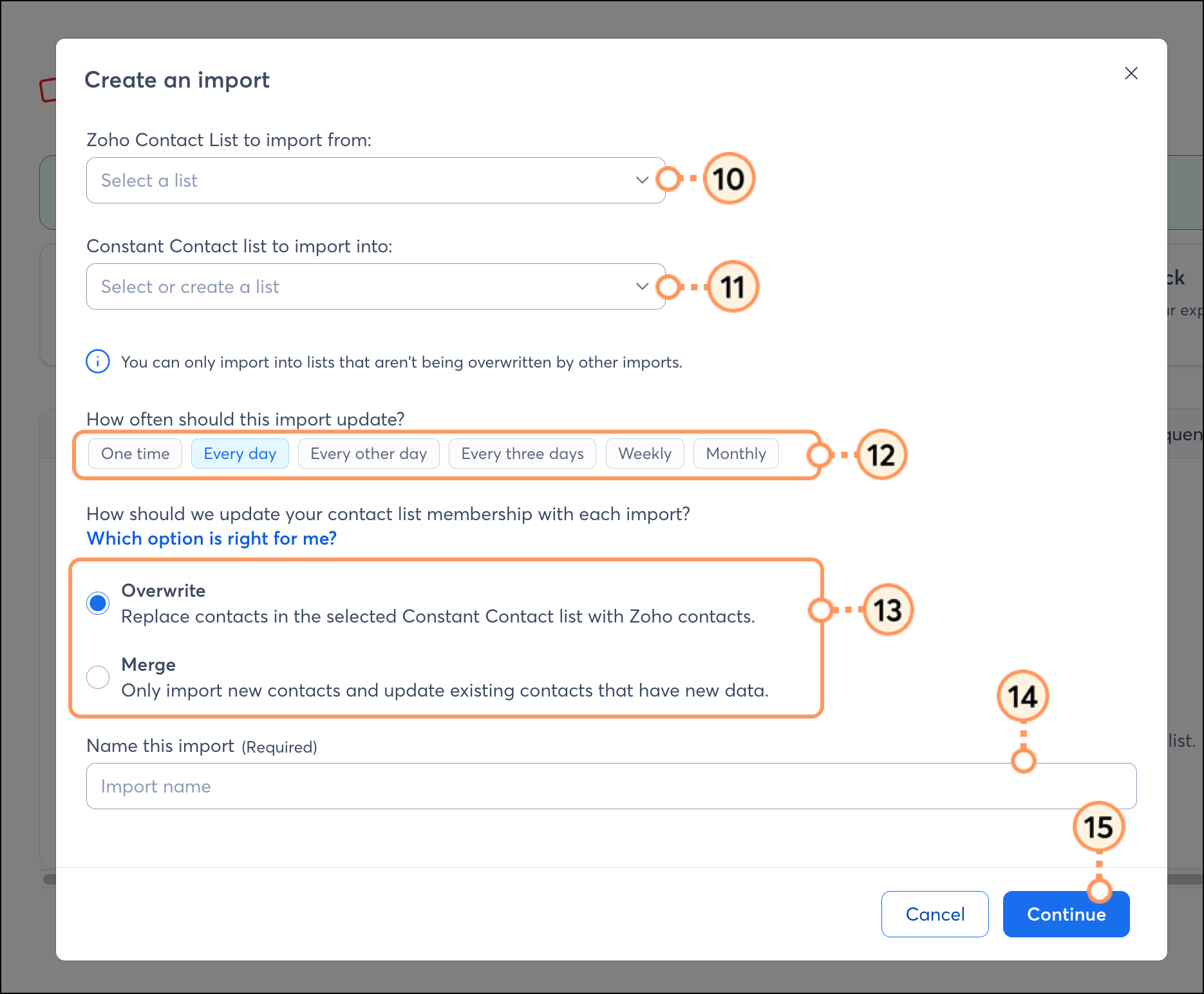The height and width of the screenshot is (994, 1204).
Task: Select the Merge radio option
Action: click(x=98, y=677)
